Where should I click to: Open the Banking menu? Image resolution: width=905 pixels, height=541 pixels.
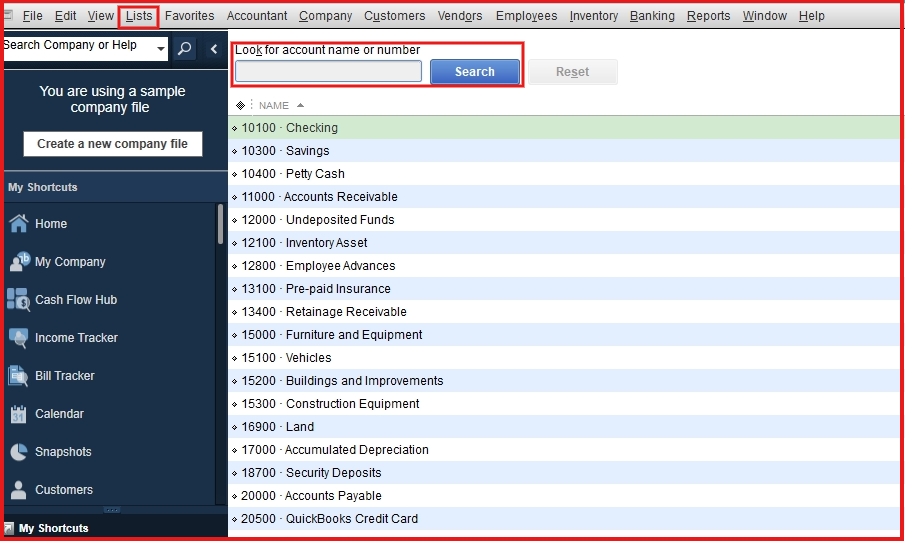[x=652, y=16]
